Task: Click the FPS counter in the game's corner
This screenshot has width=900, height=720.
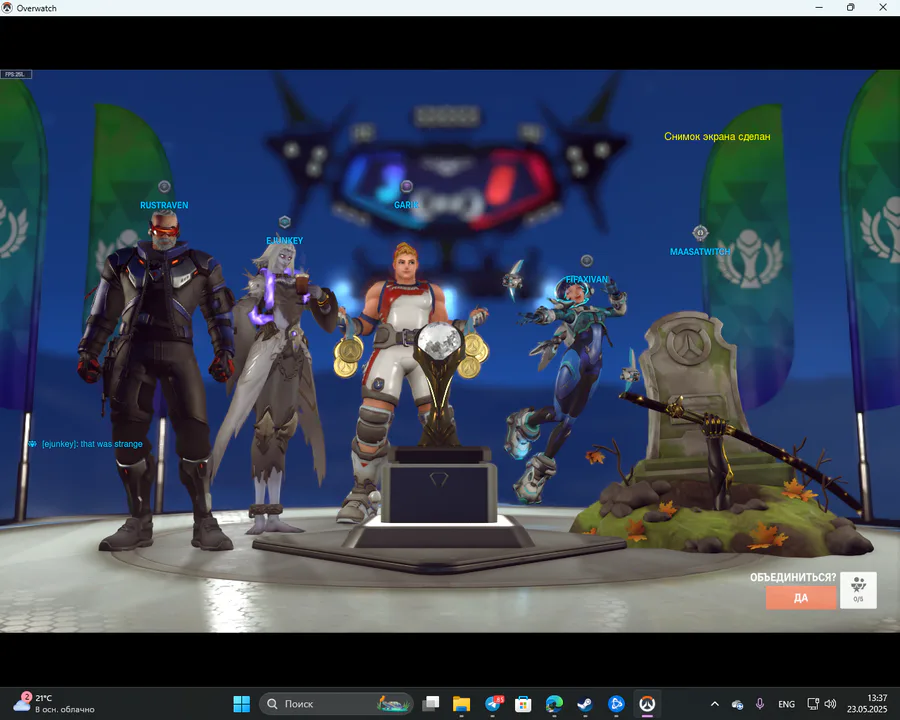Action: click(16, 74)
